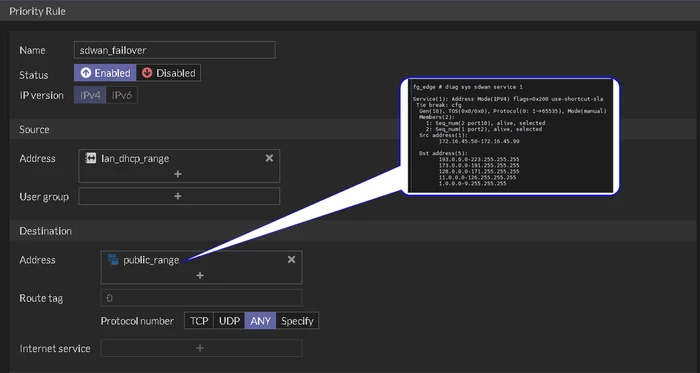The image size is (700, 373).
Task: Add another Source Address entry
Action: pos(178,174)
